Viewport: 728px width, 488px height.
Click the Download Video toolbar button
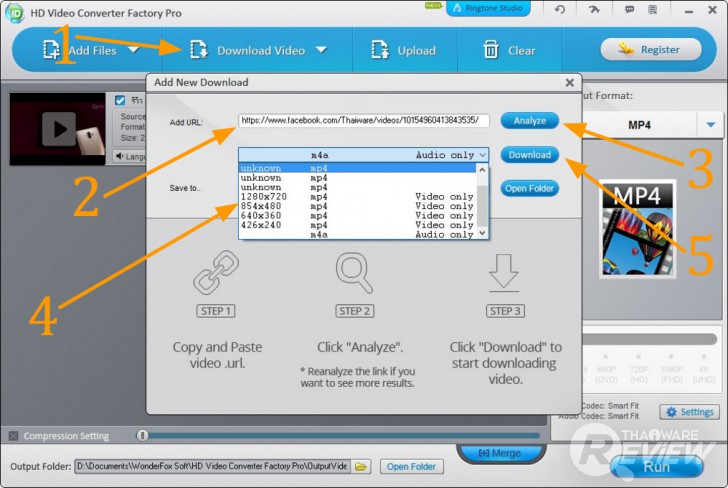[248, 50]
